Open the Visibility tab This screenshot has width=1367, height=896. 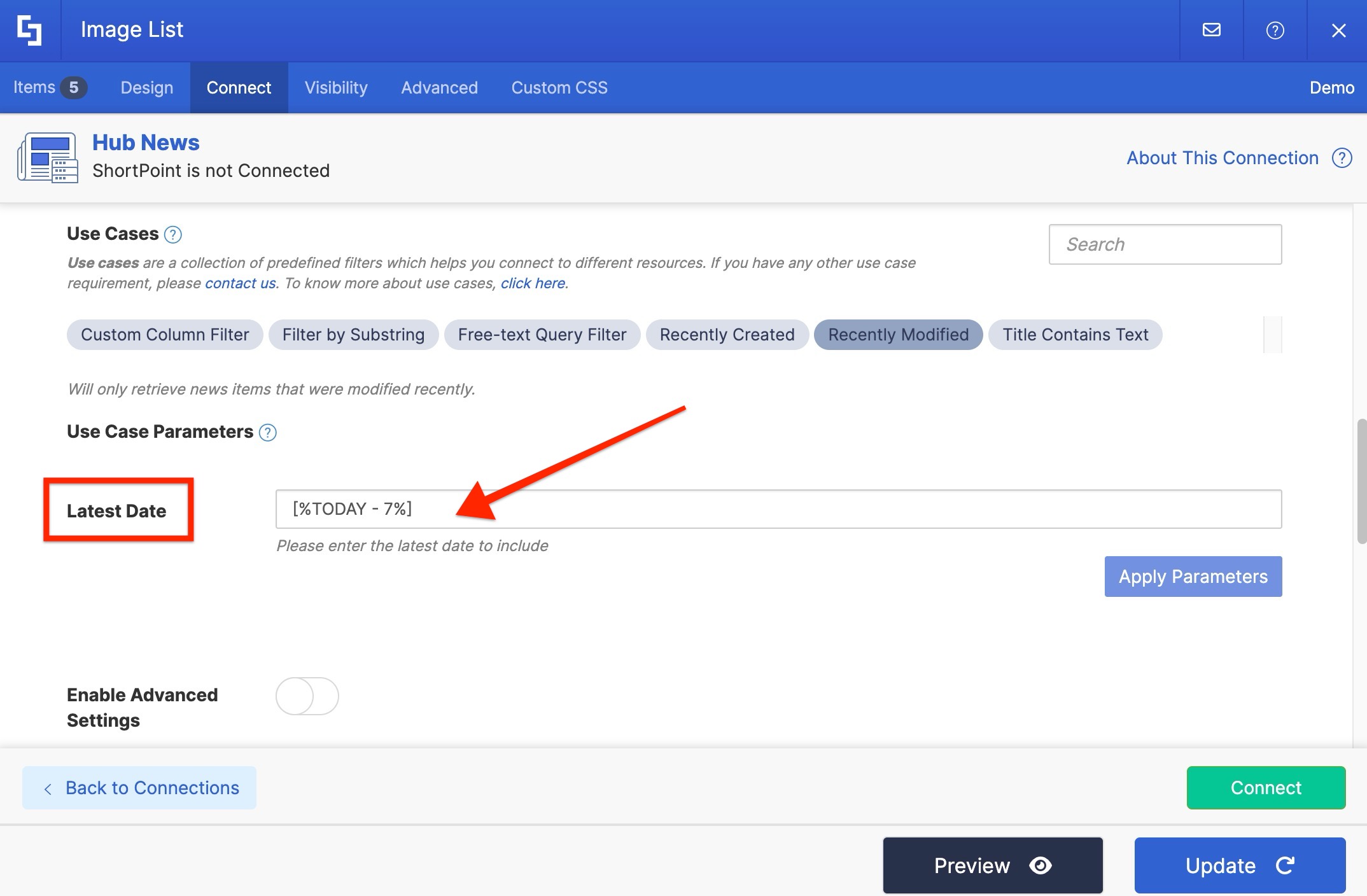336,88
